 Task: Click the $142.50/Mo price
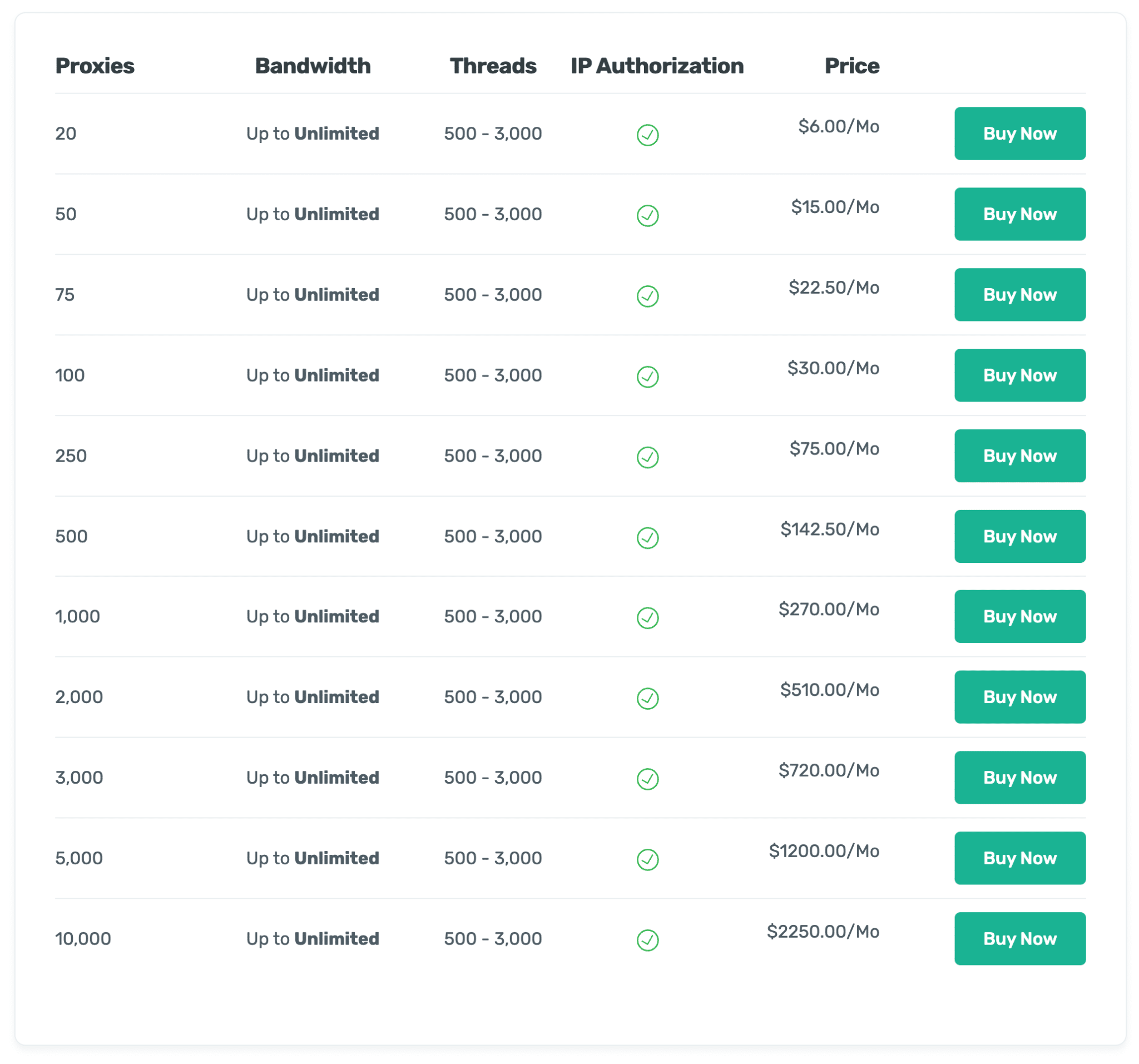pos(830,529)
